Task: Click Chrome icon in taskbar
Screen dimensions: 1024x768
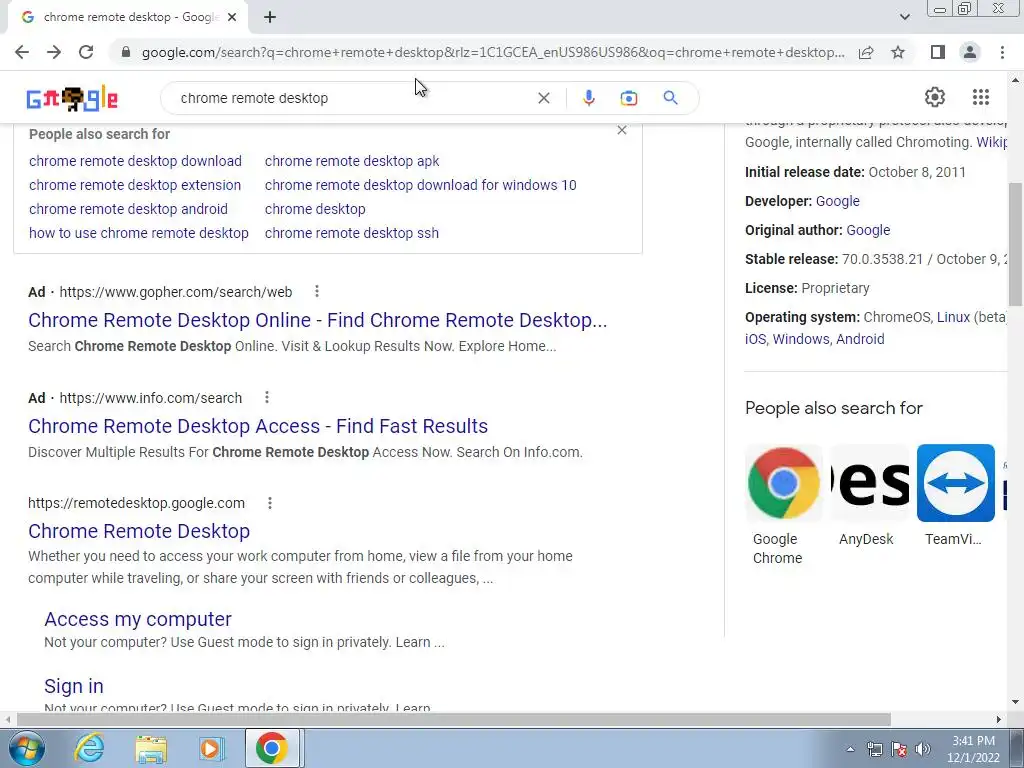Action: (x=272, y=748)
